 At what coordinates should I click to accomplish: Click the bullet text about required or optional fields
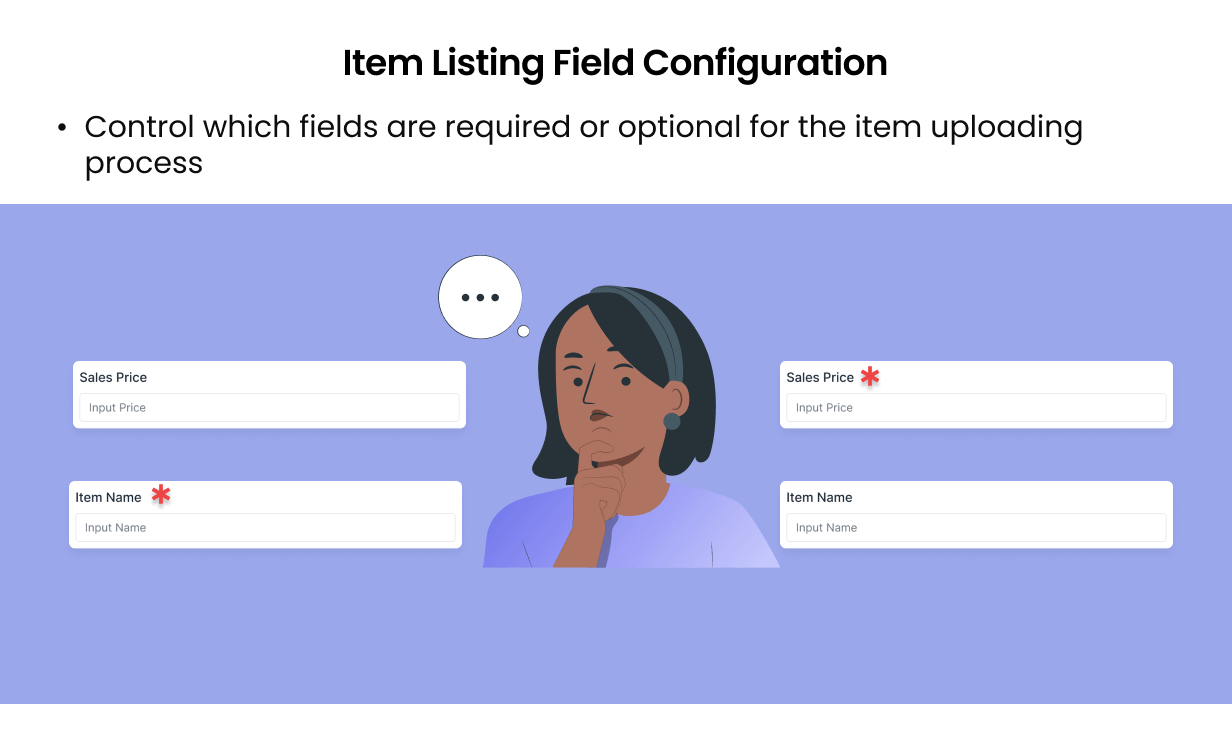583,128
